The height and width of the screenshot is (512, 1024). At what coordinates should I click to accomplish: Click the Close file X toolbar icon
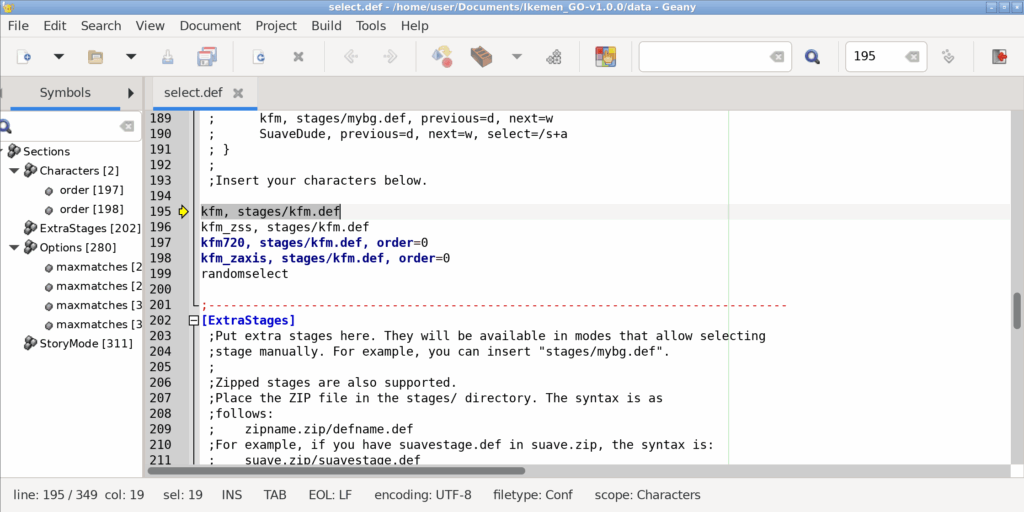298,57
